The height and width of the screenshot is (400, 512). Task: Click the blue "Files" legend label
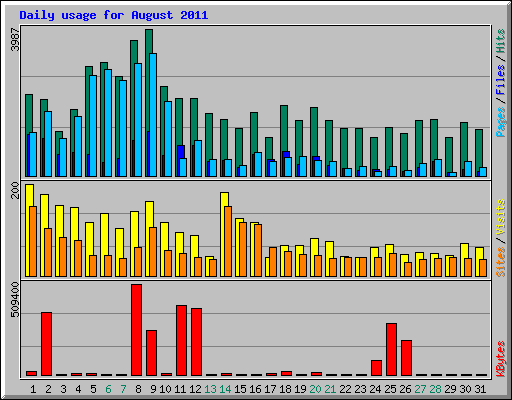coord(501,80)
